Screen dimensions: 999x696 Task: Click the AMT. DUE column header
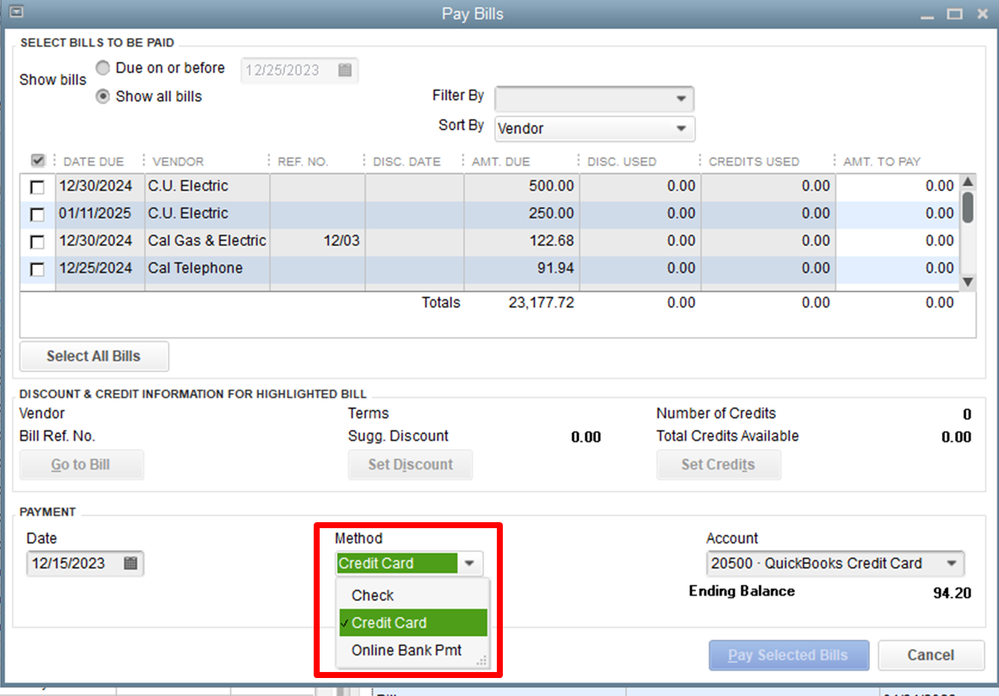point(501,162)
